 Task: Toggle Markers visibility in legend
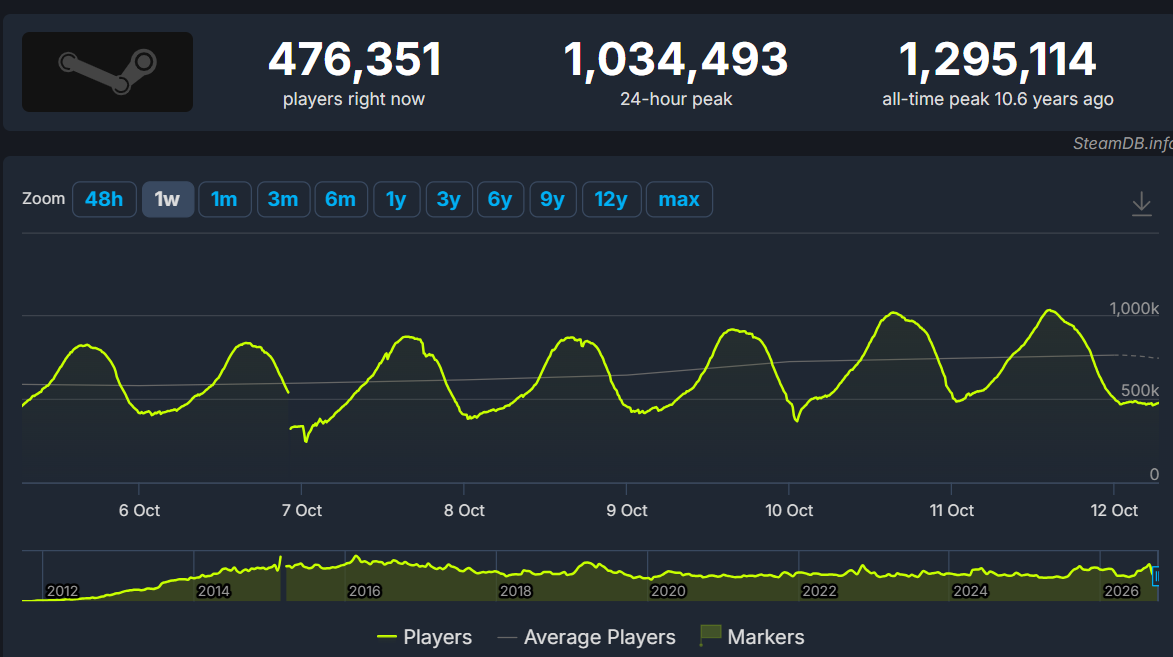point(752,637)
